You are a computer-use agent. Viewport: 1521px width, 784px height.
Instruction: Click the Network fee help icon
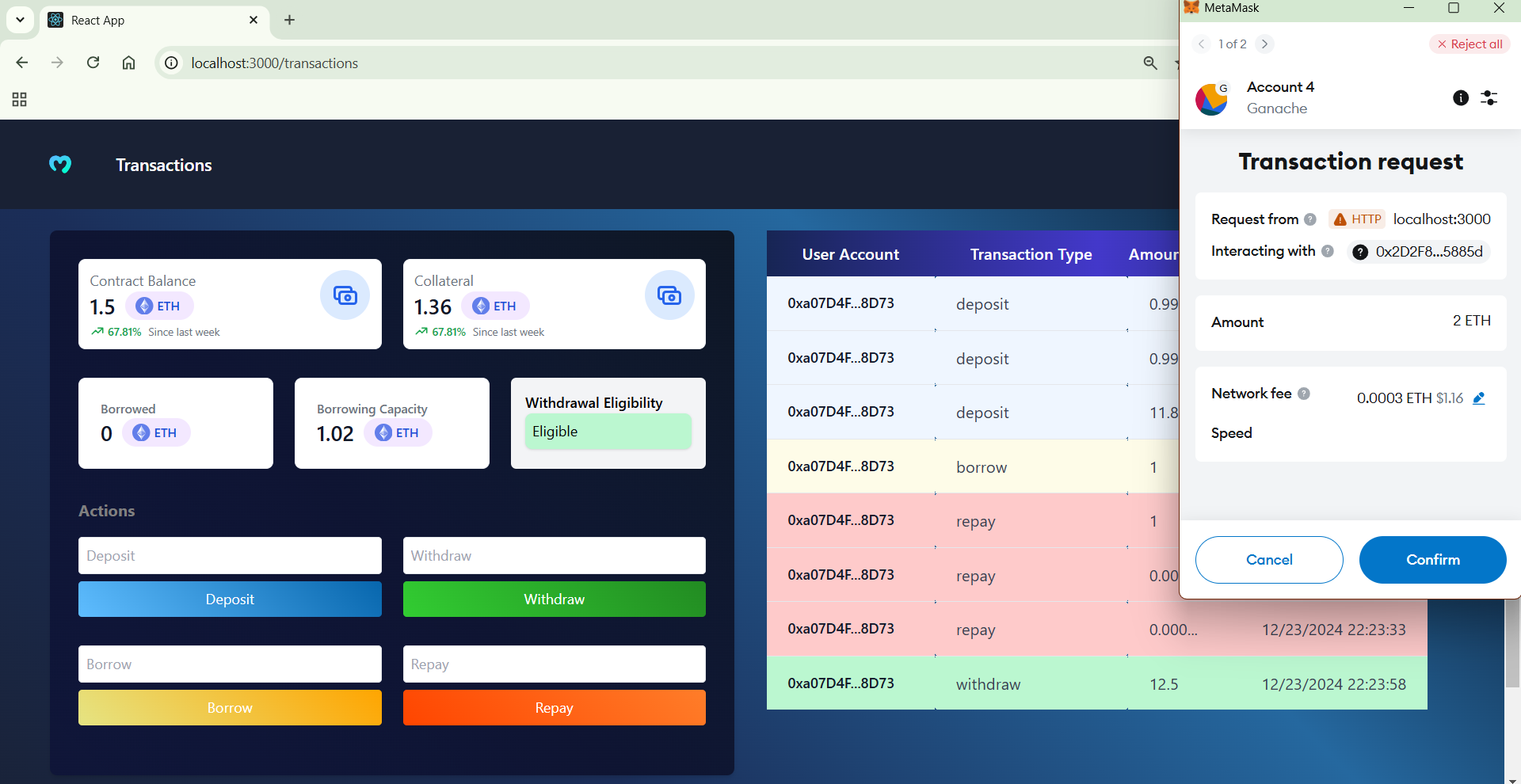coord(1304,394)
